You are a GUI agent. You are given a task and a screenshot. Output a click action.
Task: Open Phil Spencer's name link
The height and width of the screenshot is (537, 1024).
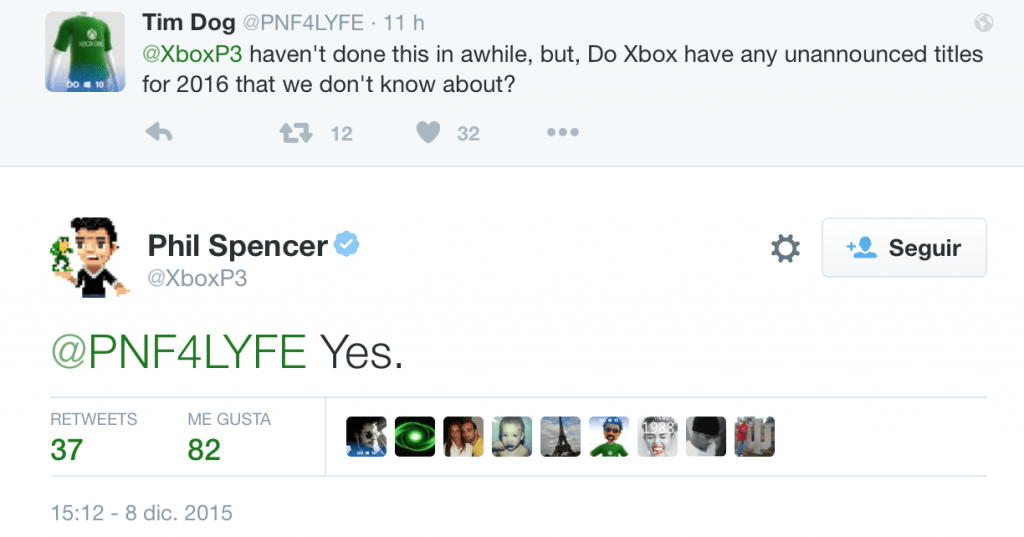click(237, 245)
